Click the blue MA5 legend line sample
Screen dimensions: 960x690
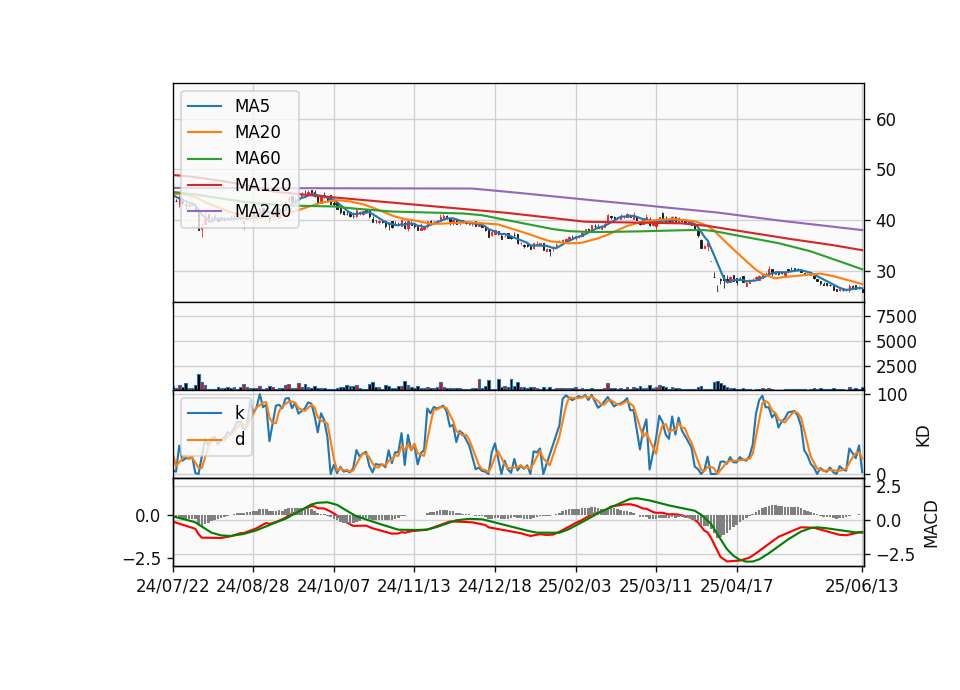(204, 106)
